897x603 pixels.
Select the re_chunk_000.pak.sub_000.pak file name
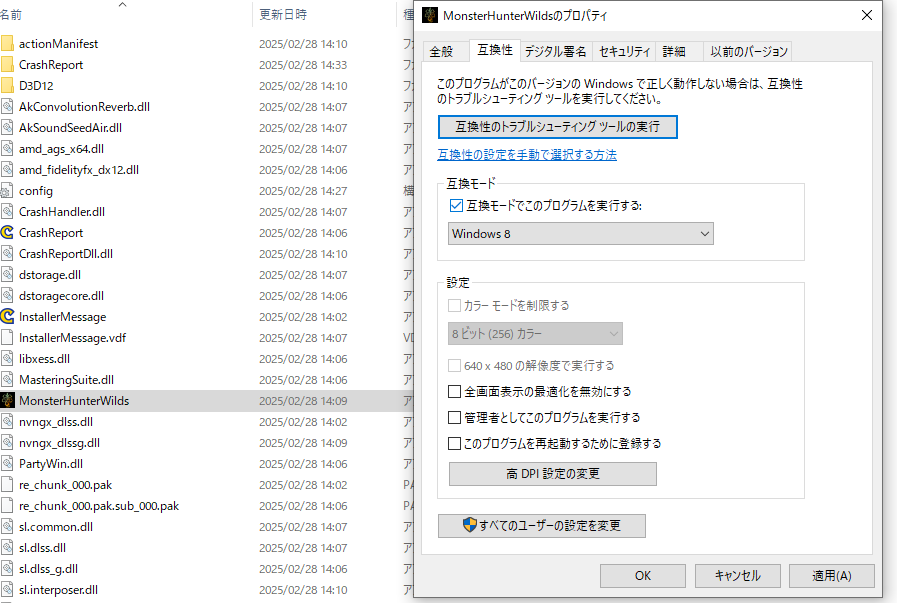(x=99, y=506)
